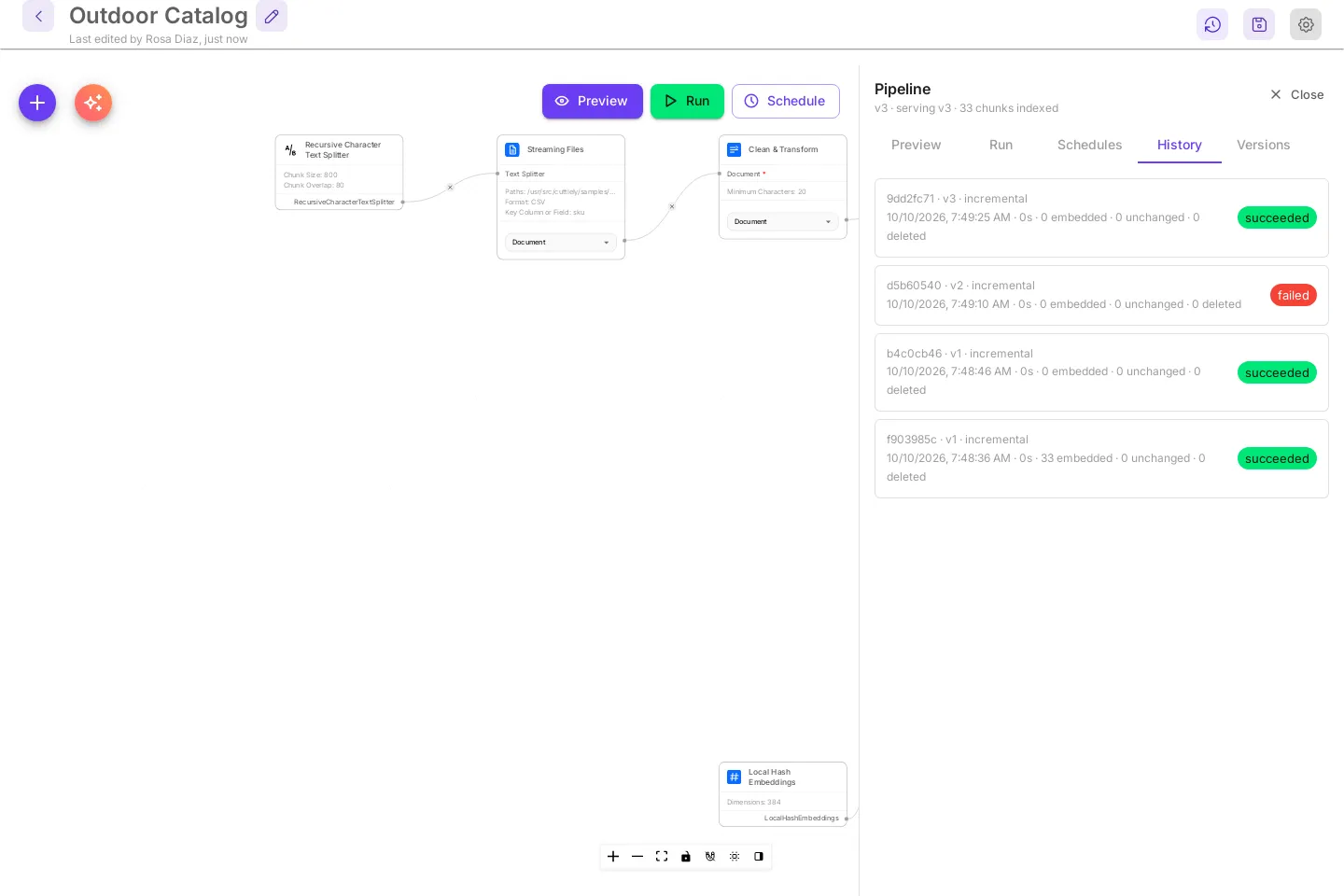The height and width of the screenshot is (896, 1344).
Task: Save the flow using the disk icon
Action: click(x=1259, y=24)
